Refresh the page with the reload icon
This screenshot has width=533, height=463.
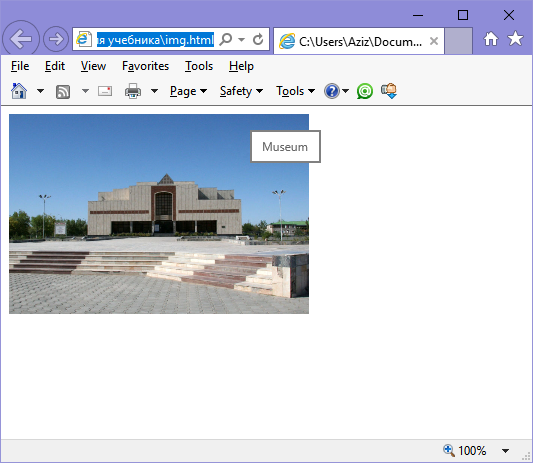[258, 39]
